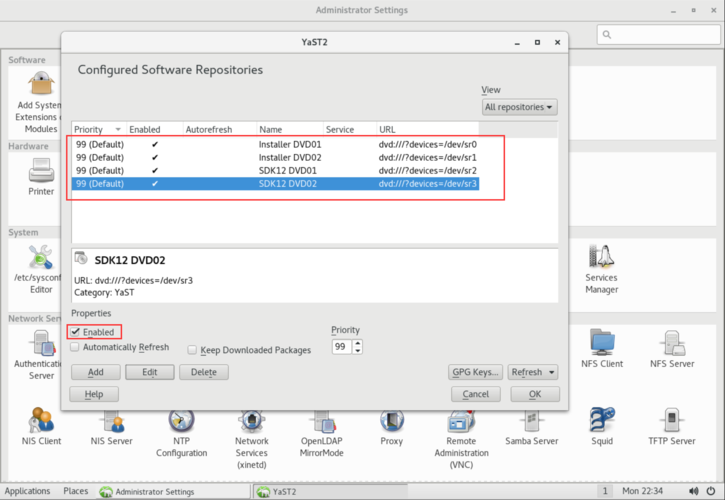Click the Autorefresh column header
This screenshot has height=500, width=725.
pyautogui.click(x=220, y=130)
